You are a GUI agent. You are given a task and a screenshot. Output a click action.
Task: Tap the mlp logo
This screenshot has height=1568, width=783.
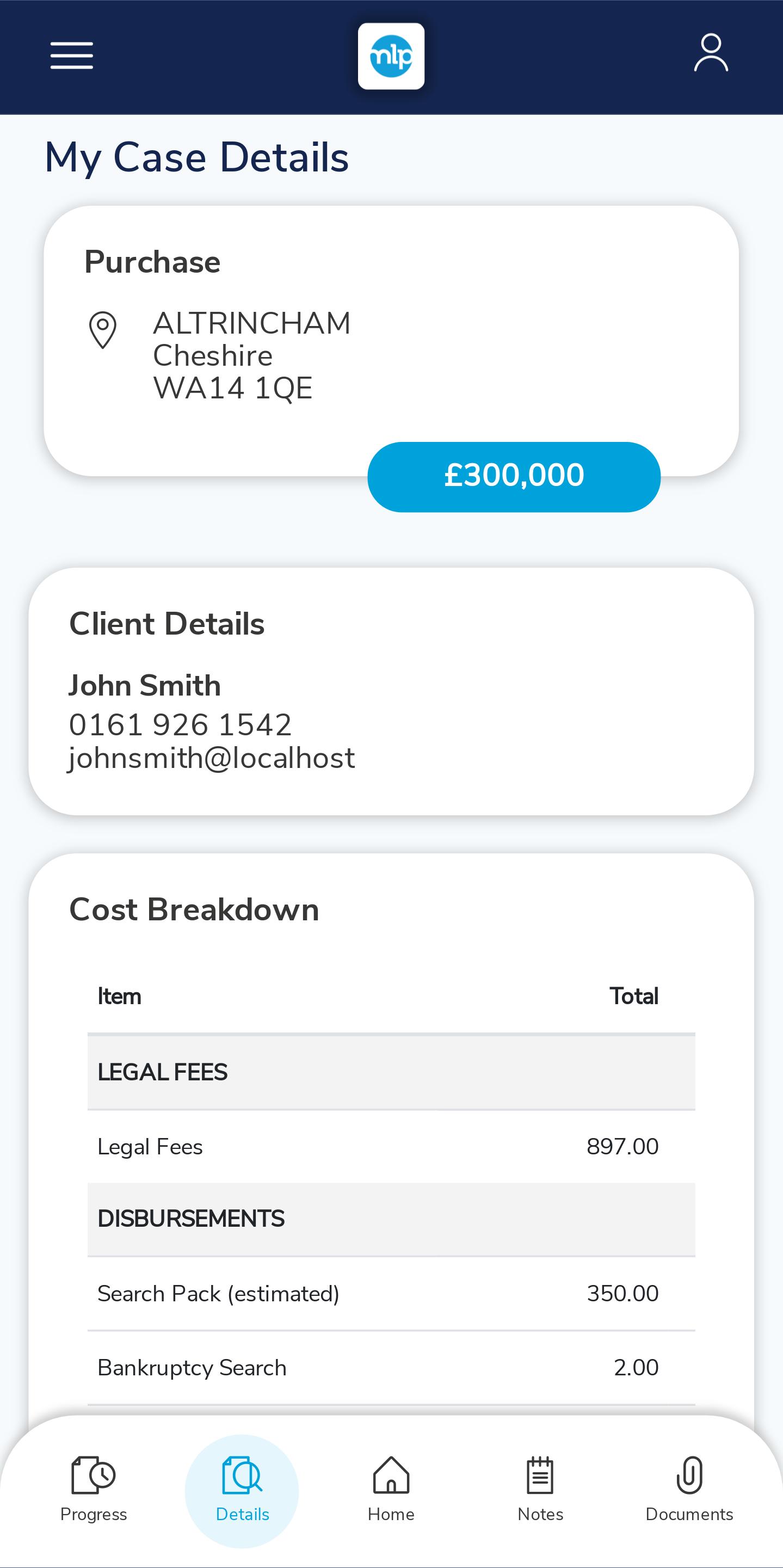[x=391, y=56]
